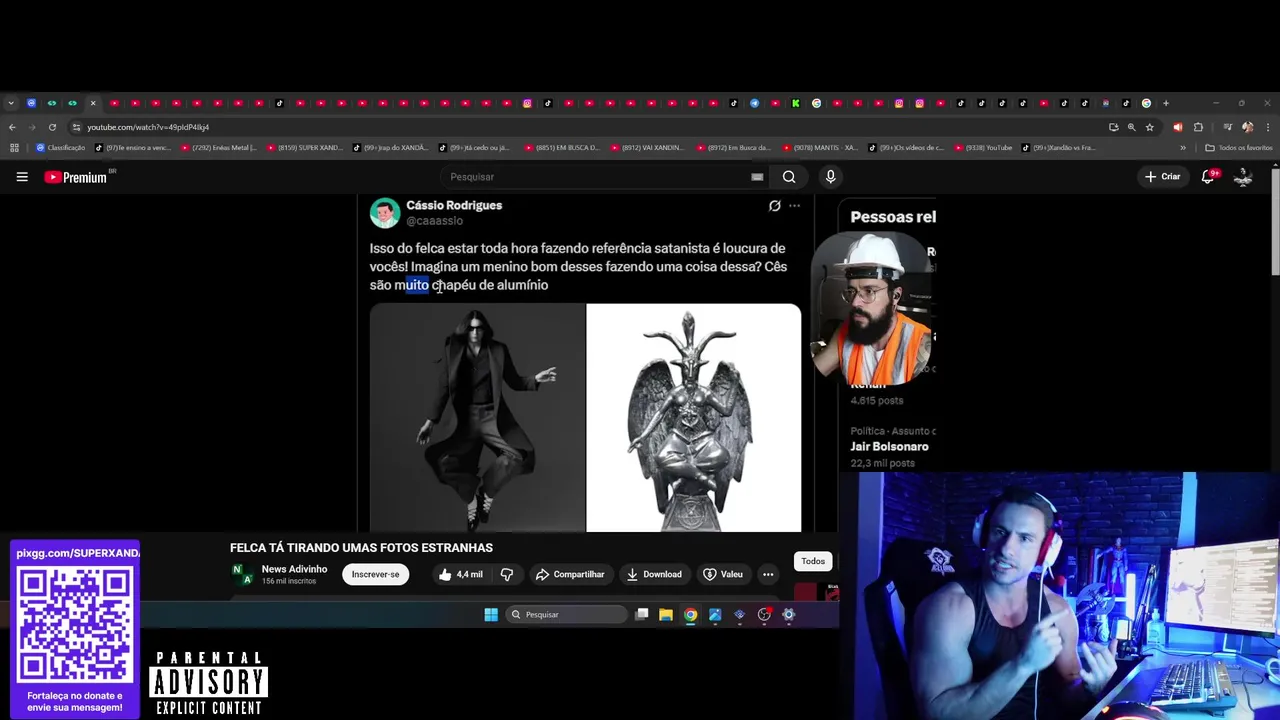Click the address bar URL youtube.com/watch
This screenshot has width=1280, height=720.
pos(148,127)
